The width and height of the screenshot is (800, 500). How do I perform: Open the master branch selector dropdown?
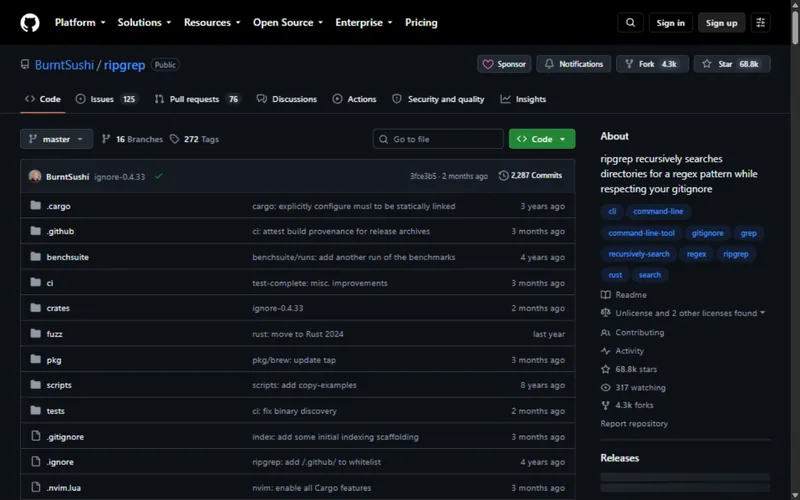[x=57, y=139]
